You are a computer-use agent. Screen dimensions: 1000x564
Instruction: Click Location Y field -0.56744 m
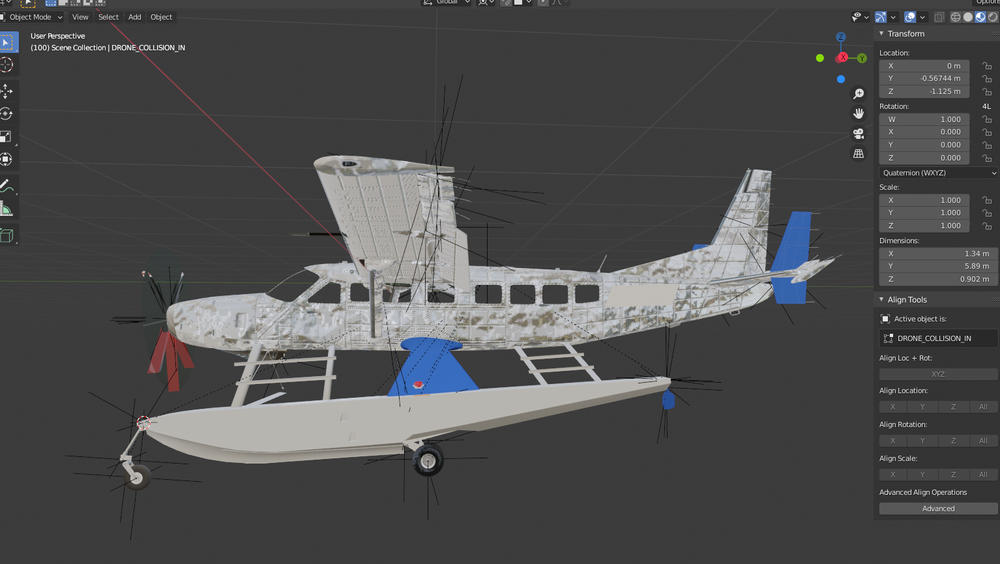(x=924, y=78)
